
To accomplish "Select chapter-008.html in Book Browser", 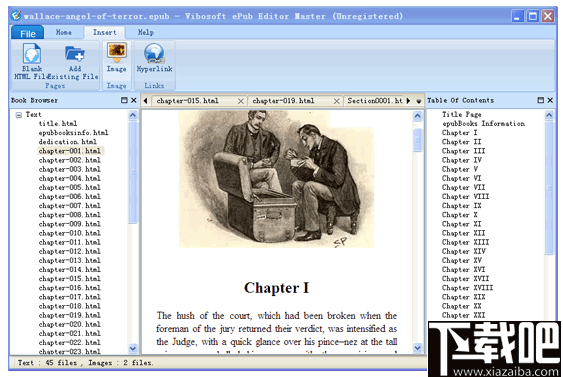I will point(70,215).
